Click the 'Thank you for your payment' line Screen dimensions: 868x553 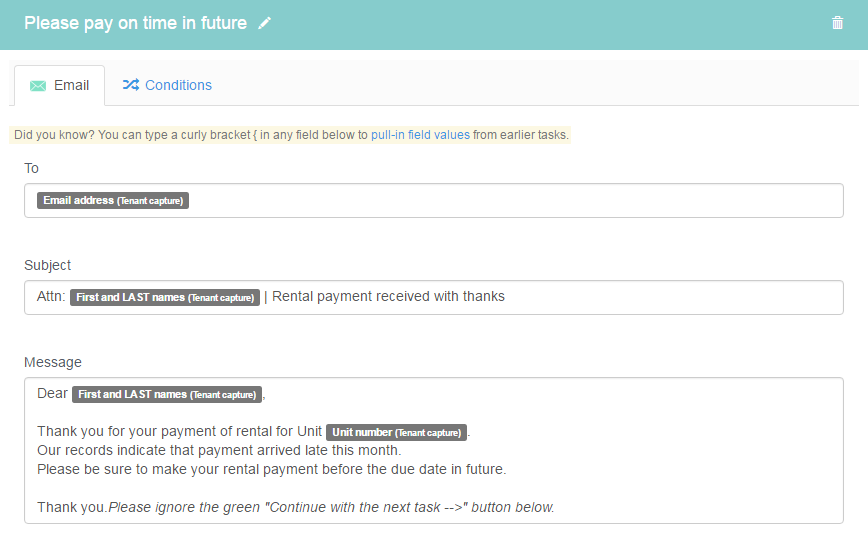coord(179,432)
